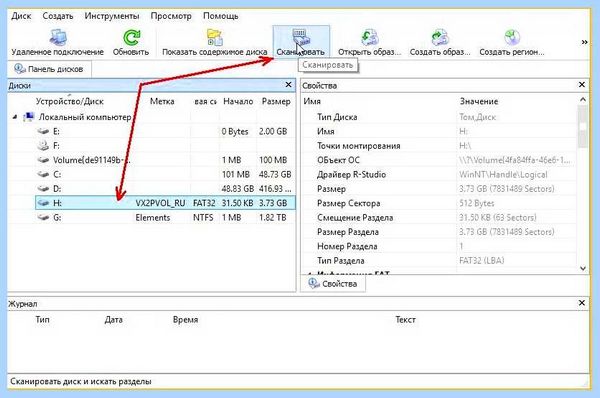This screenshot has width=600, height=398.
Task: Close the Диски panel
Action: pyautogui.click(x=289, y=85)
